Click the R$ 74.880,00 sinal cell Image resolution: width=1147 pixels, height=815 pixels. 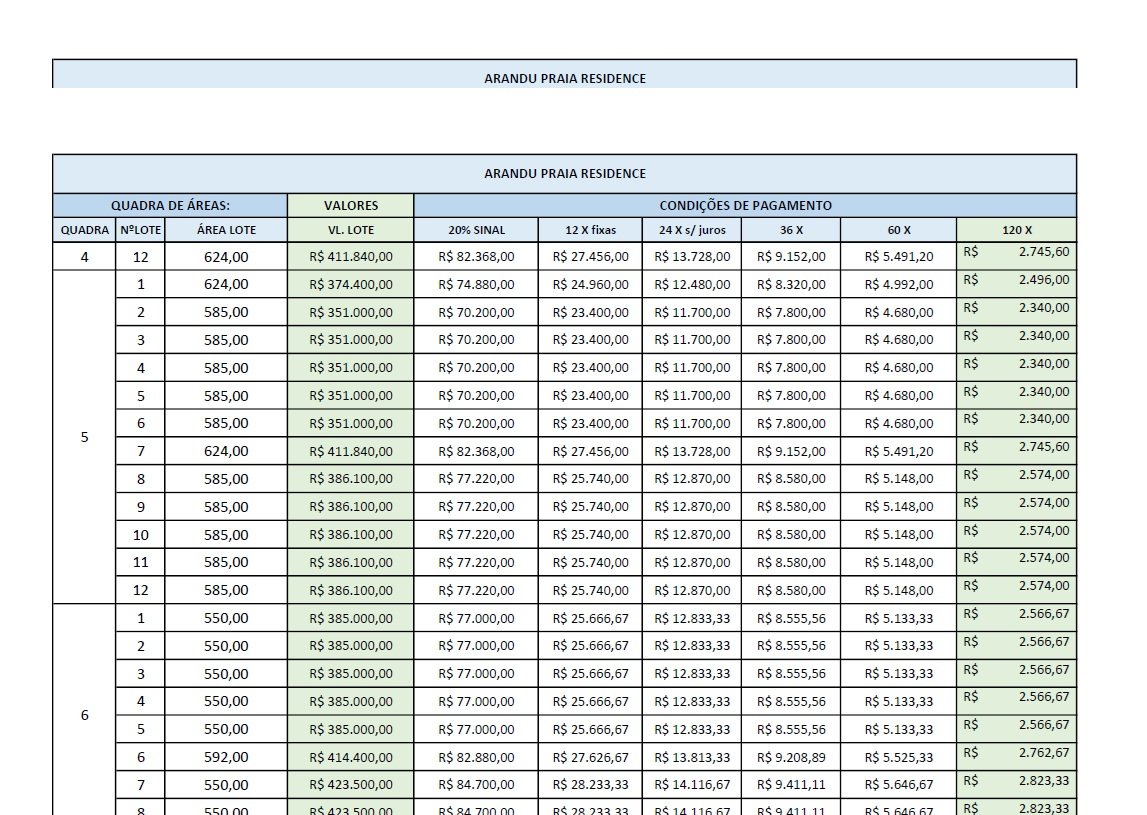pyautogui.click(x=476, y=285)
